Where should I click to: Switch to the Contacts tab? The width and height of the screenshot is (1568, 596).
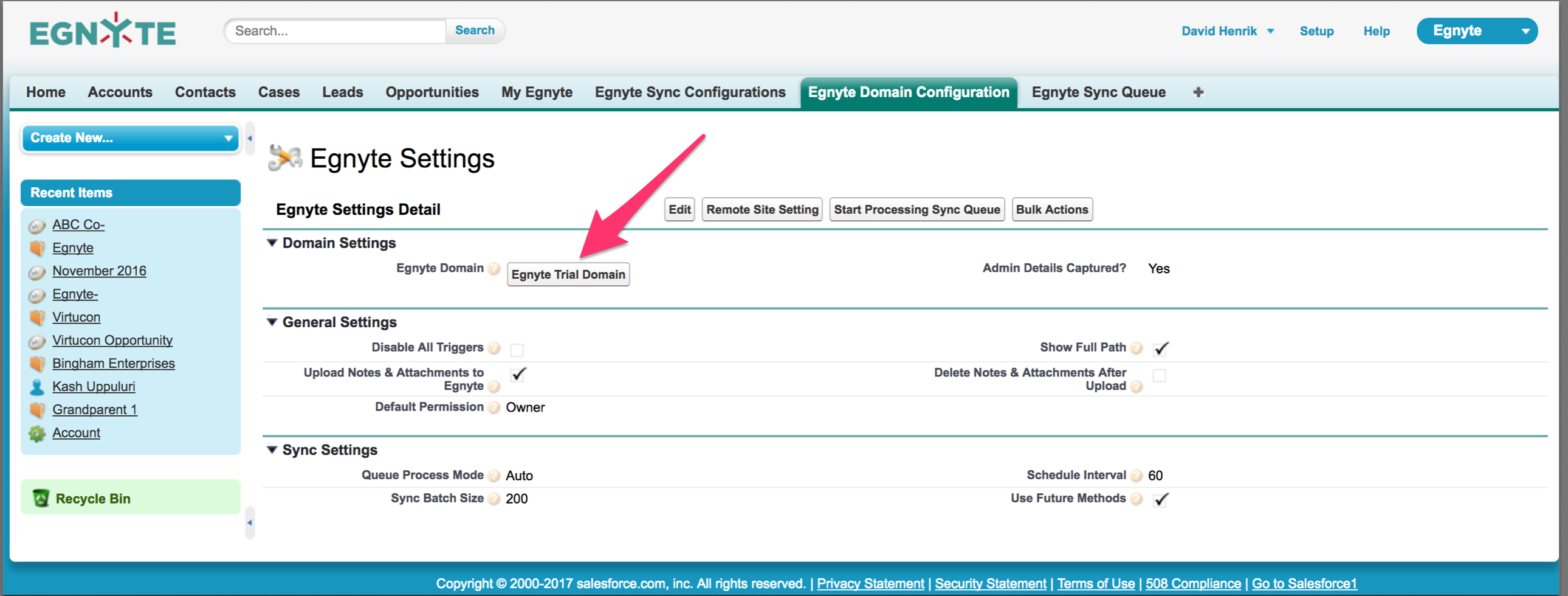coord(205,92)
